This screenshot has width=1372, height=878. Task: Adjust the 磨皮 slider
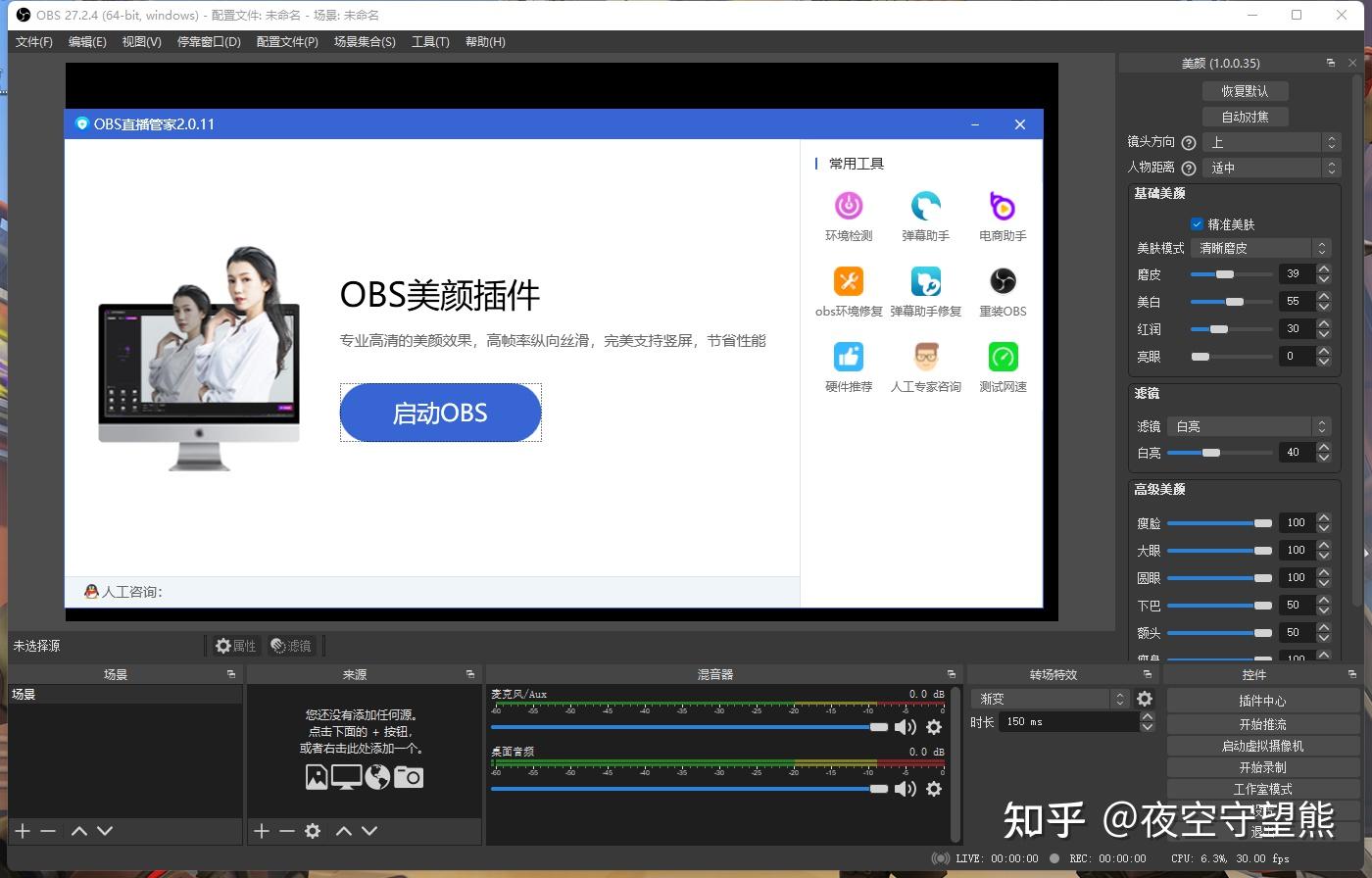[1231, 274]
